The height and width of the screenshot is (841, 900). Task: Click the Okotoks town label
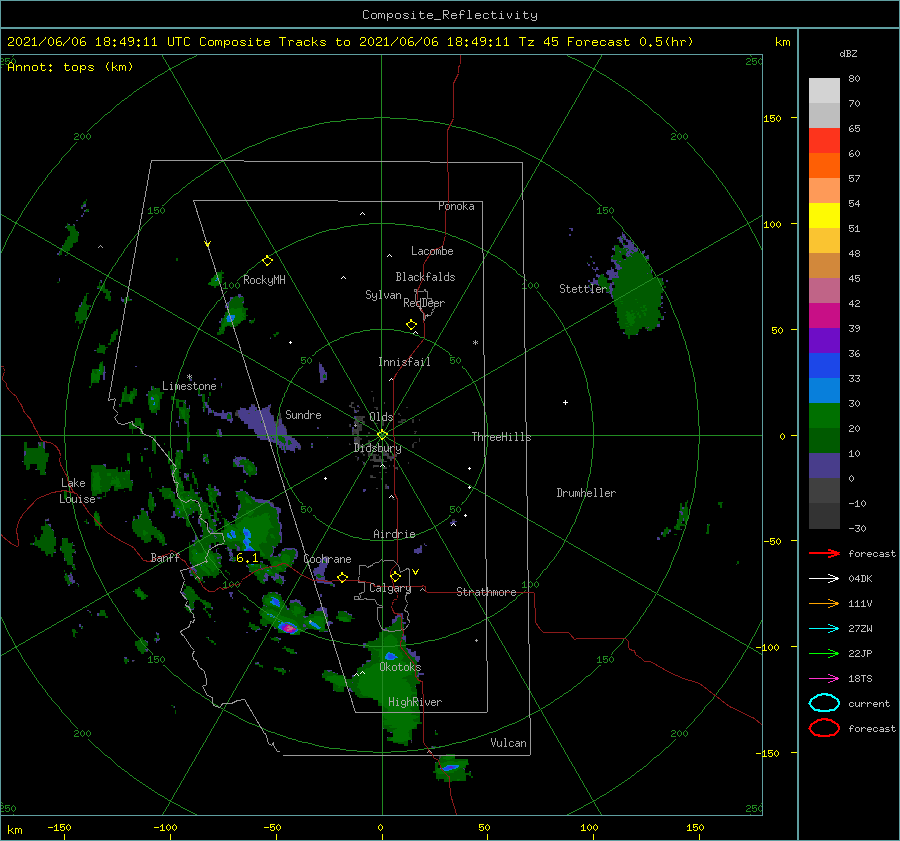pos(400,667)
